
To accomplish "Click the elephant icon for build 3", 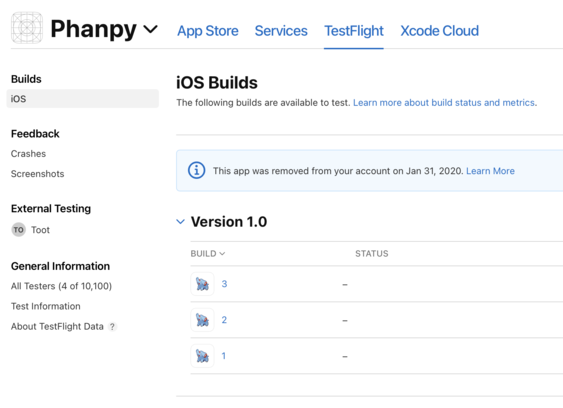I will tap(202, 284).
